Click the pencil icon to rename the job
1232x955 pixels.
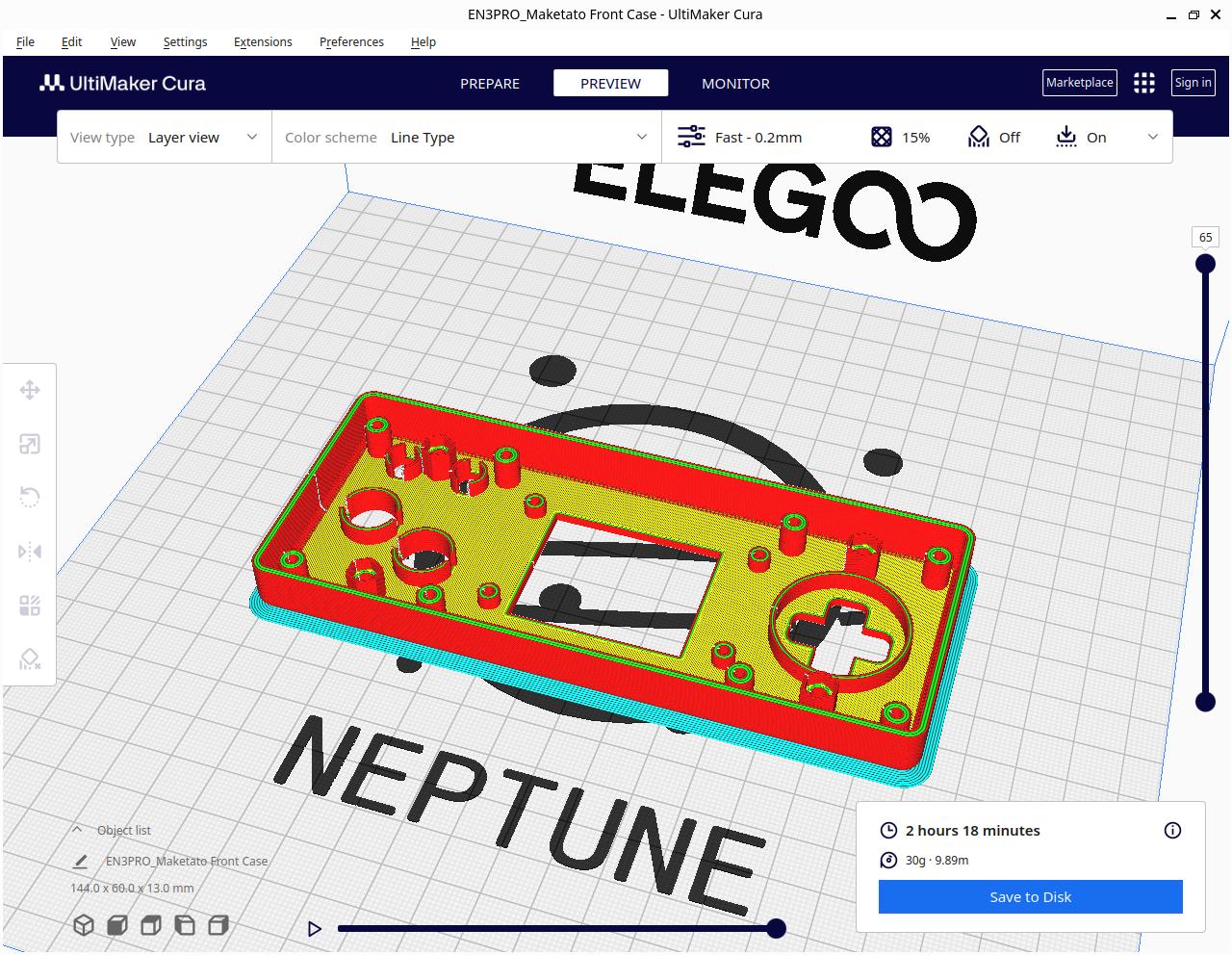pyautogui.click(x=81, y=862)
